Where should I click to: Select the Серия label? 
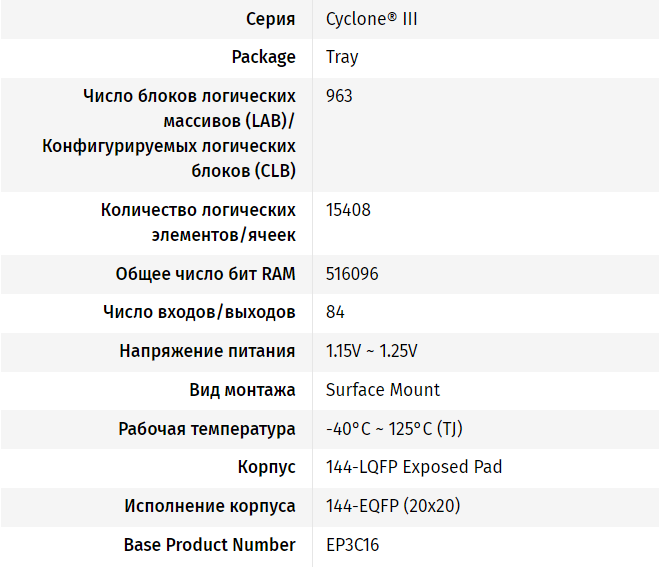269,19
